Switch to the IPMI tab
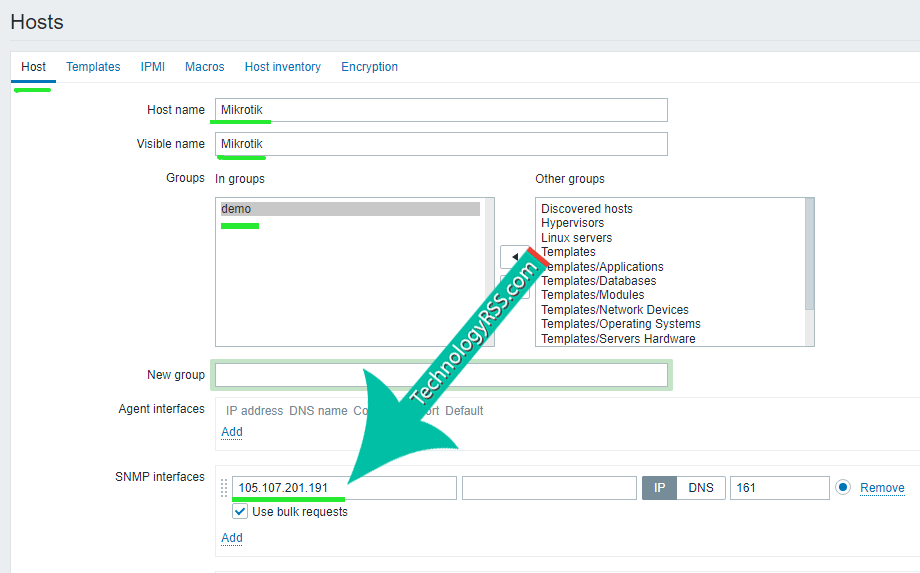This screenshot has height=573, width=920. click(x=153, y=67)
